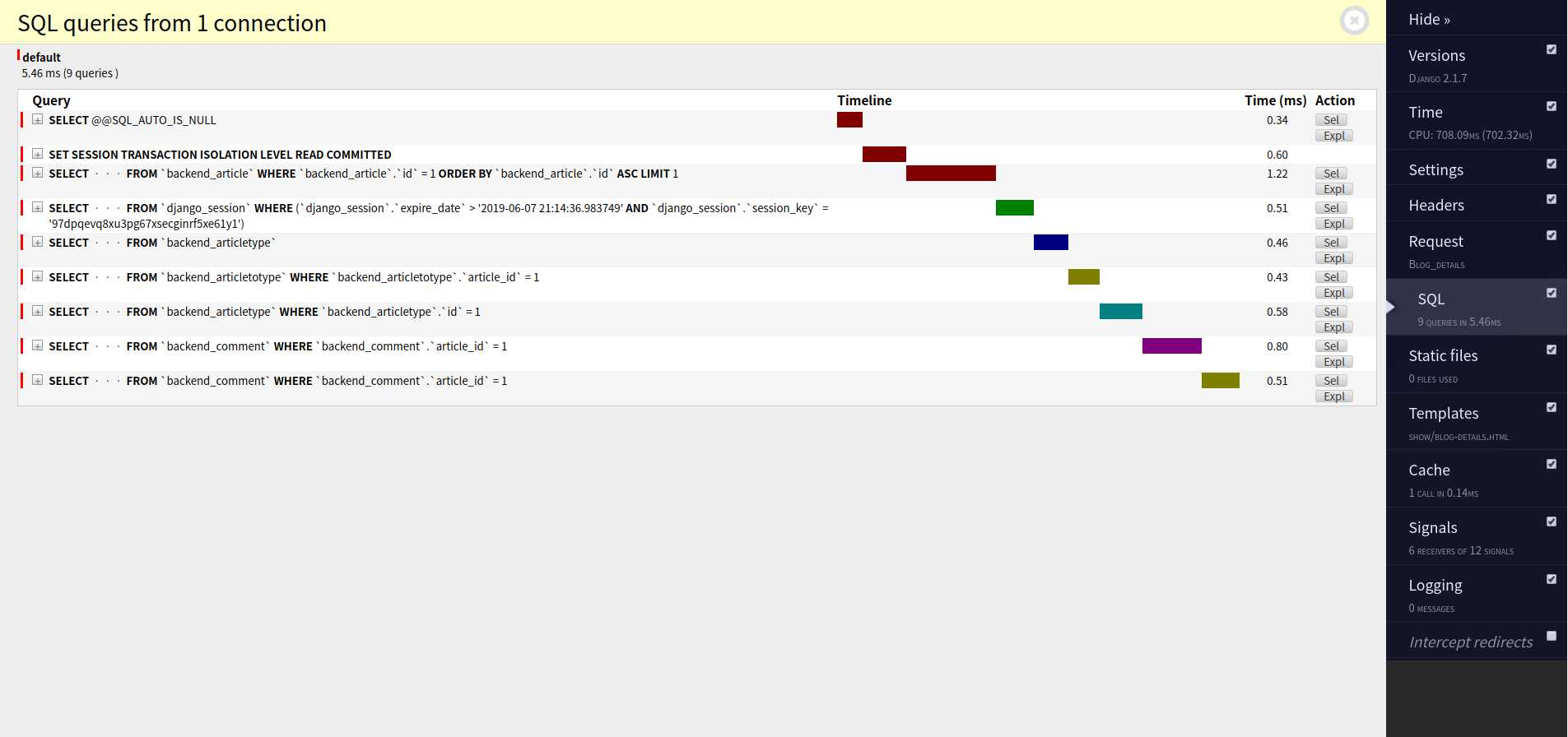The width and height of the screenshot is (1568, 737).
Task: Disable the Headers panel checkbox
Action: click(1552, 199)
